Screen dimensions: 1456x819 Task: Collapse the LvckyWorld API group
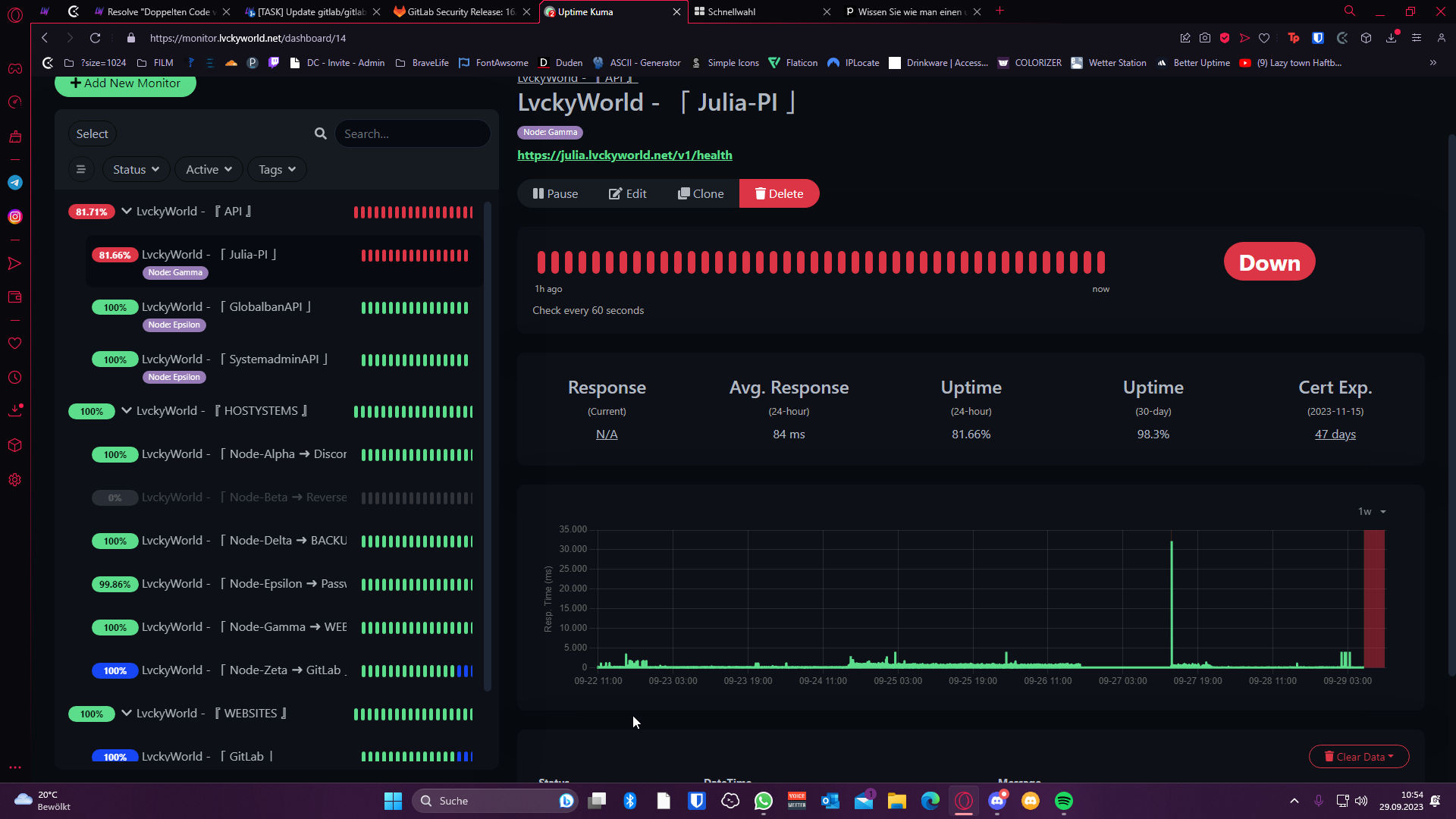pos(127,212)
